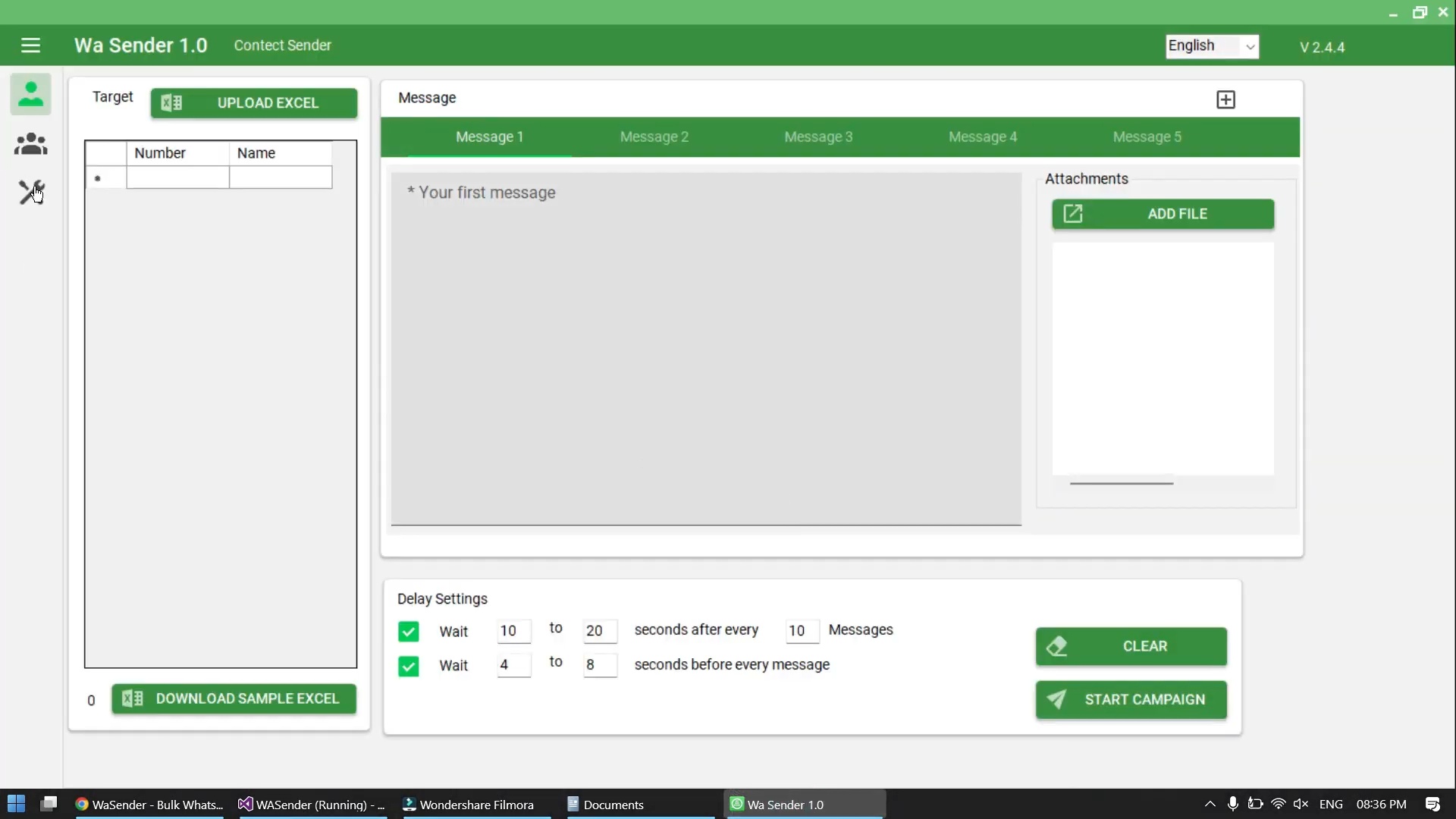Select the single contact sender sidebar icon
This screenshot has height=819, width=1456.
[30, 94]
